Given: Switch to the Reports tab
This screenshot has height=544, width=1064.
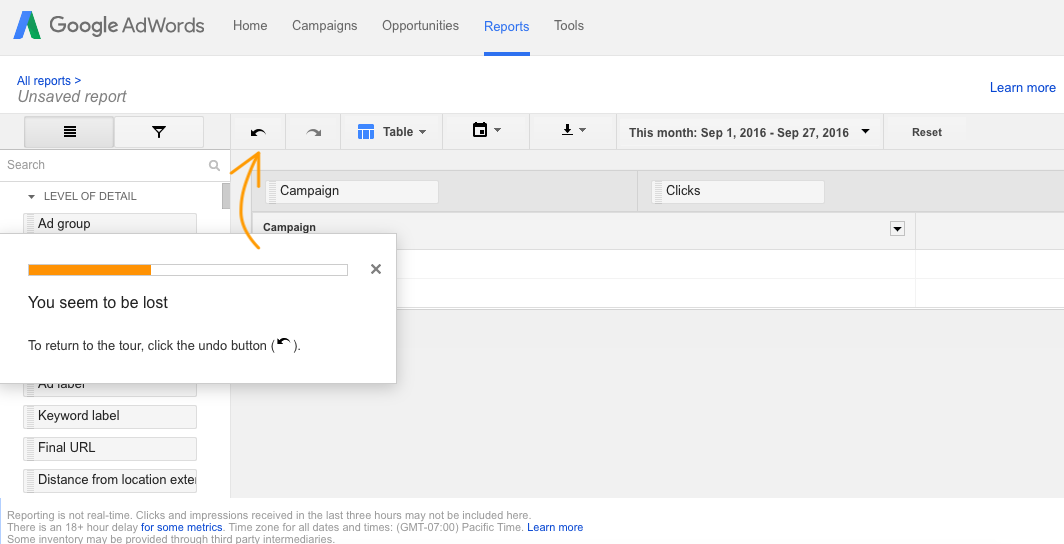Looking at the screenshot, I should point(506,26).
